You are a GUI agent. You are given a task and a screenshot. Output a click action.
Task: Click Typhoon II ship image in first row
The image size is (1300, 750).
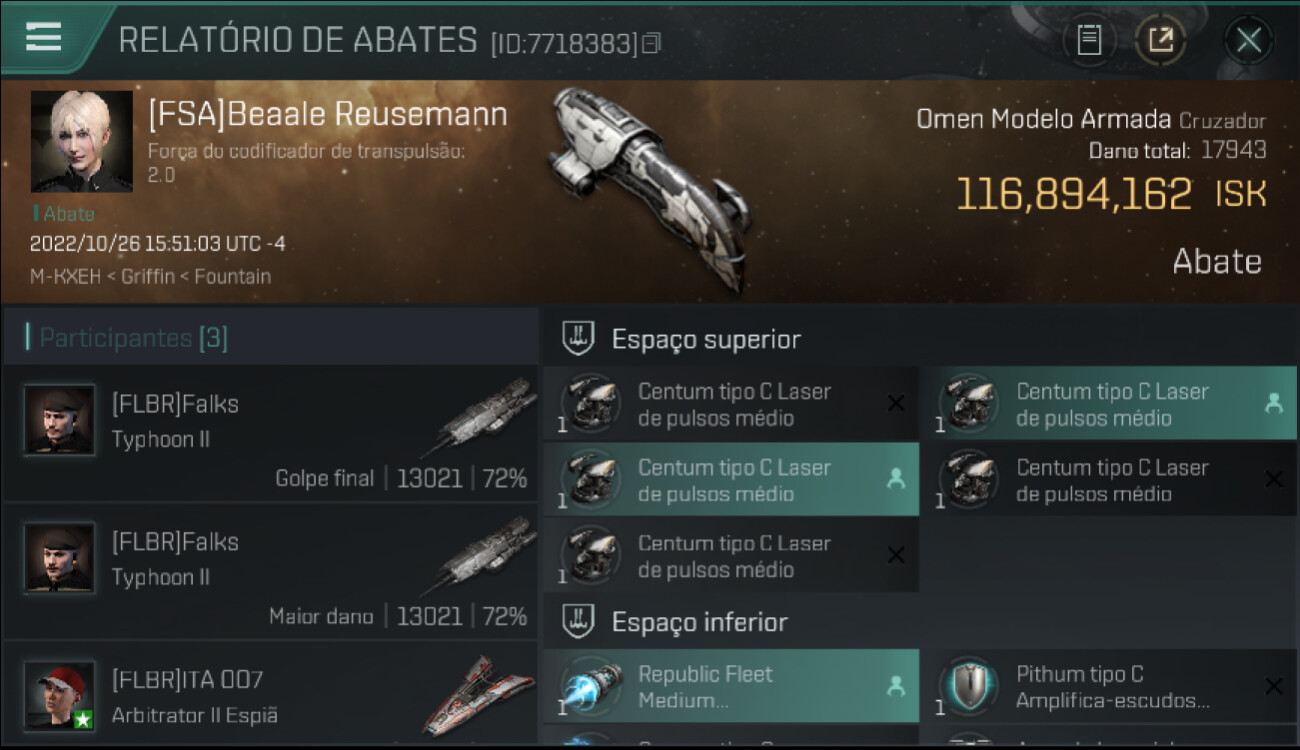484,416
